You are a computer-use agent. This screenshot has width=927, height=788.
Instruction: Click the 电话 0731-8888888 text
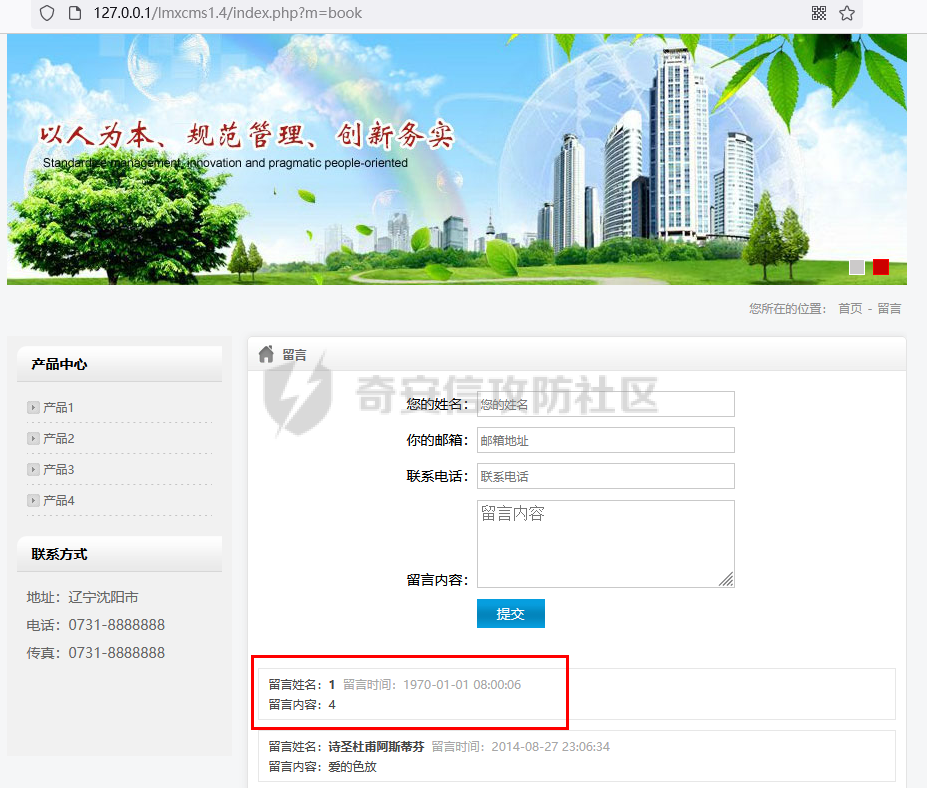[x=96, y=625]
